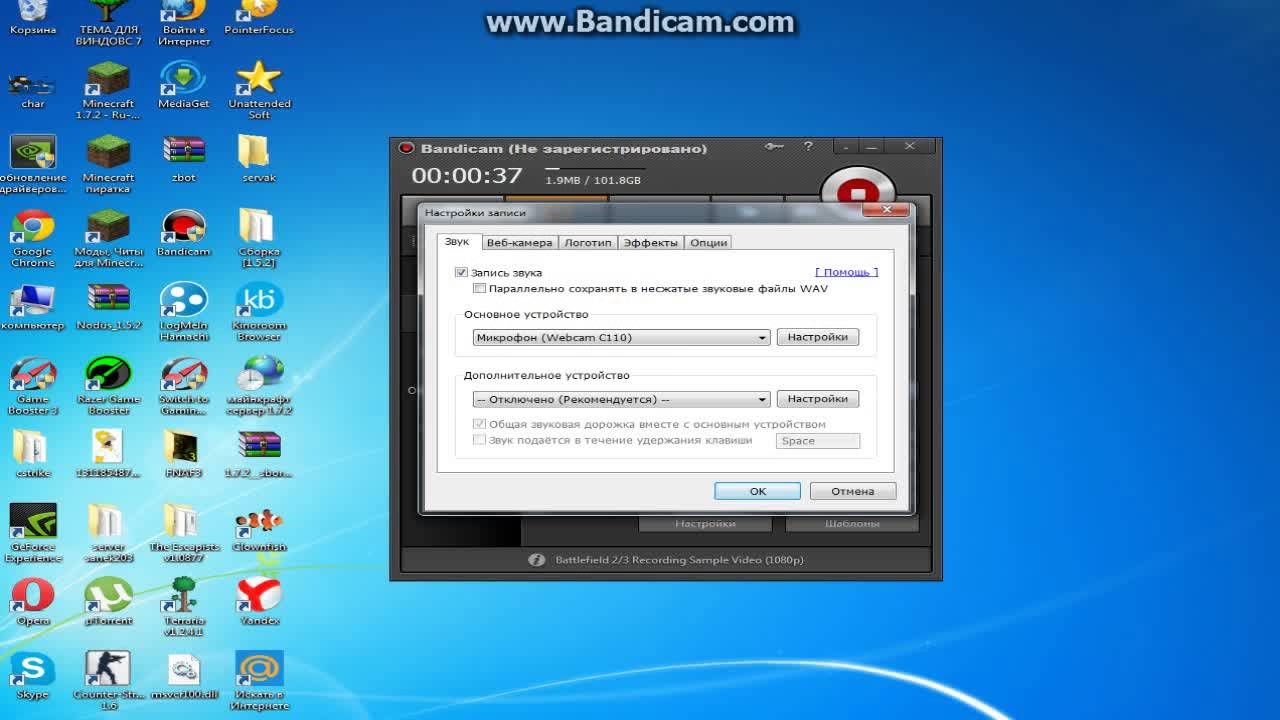The height and width of the screenshot is (720, 1280).
Task: Click the key registration icon in Bandicam title bar
Action: click(x=774, y=147)
